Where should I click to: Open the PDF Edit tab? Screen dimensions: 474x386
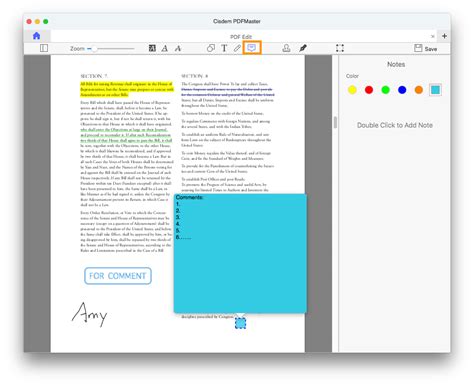pos(241,36)
